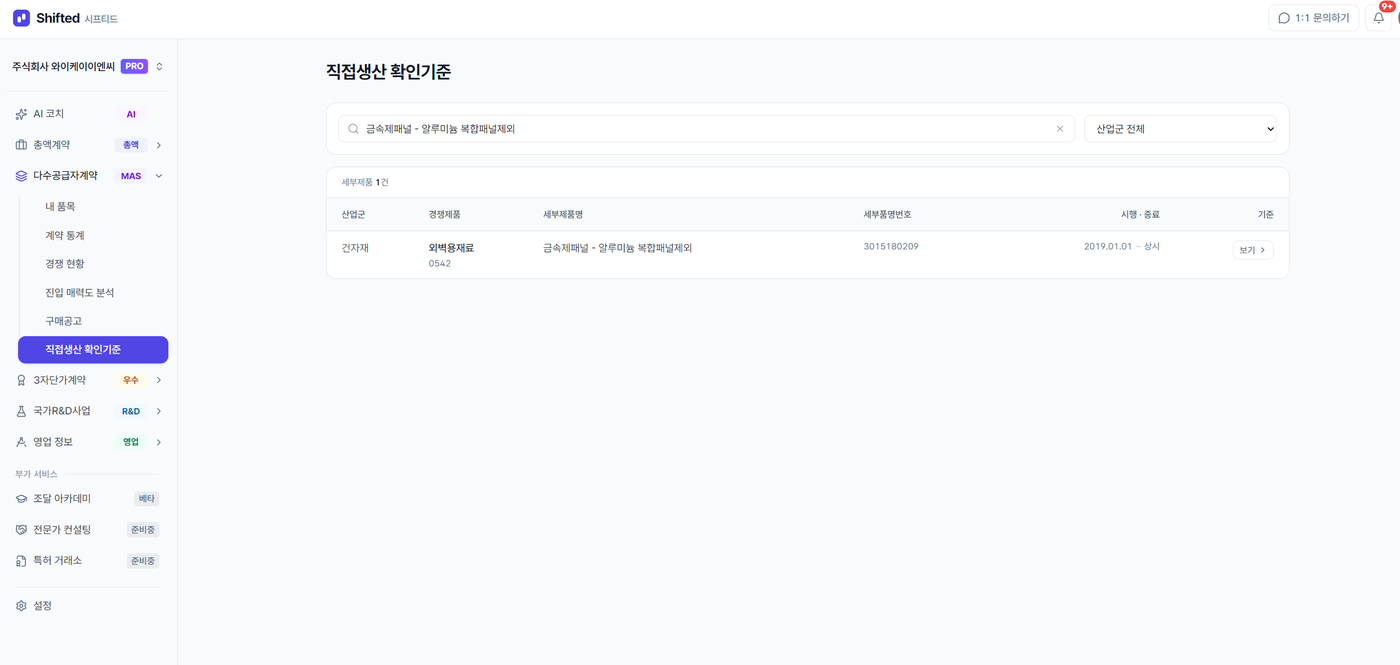Viewport: 1400px width, 665px height.
Task: Click the MAS badge
Action: (x=131, y=176)
